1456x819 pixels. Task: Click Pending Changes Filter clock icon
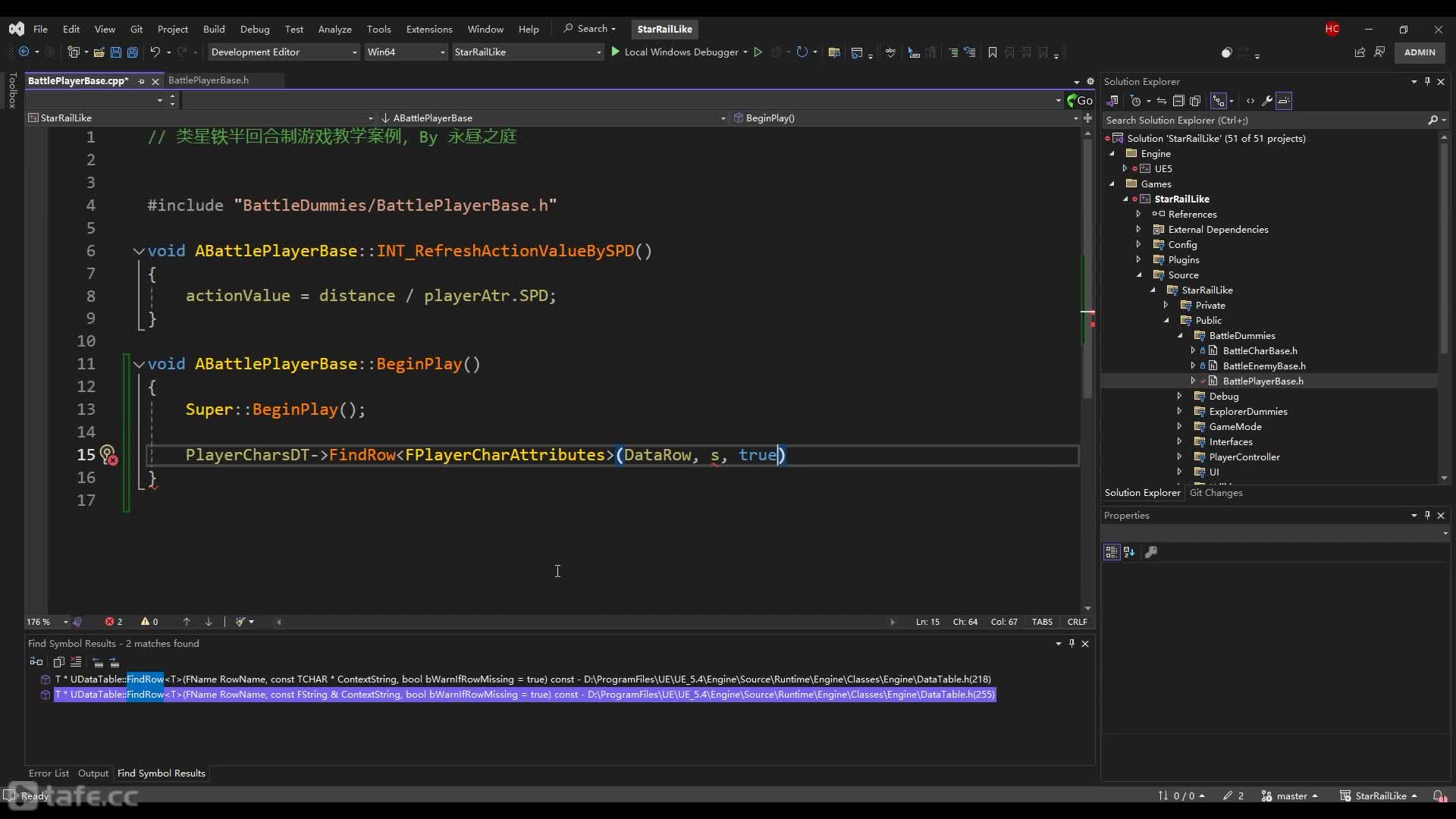1135,100
